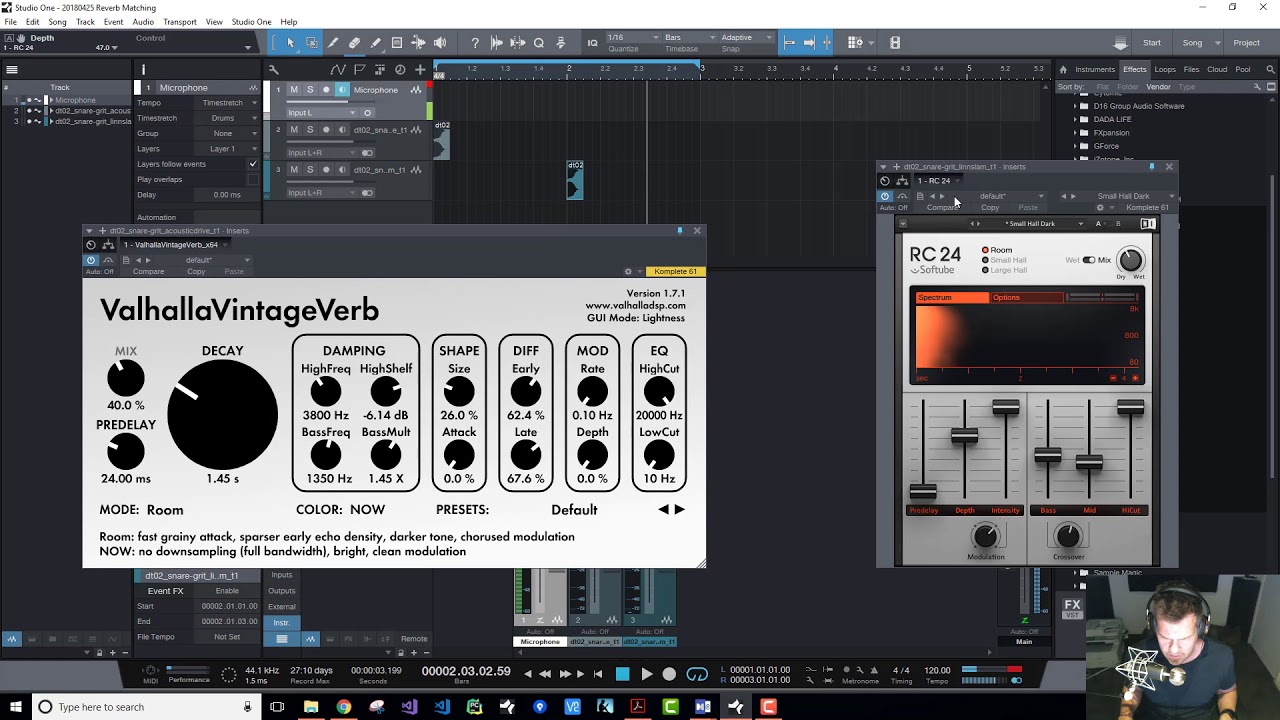Click the Play button in transport
Screen dimensions: 1280x720
(x=646, y=674)
